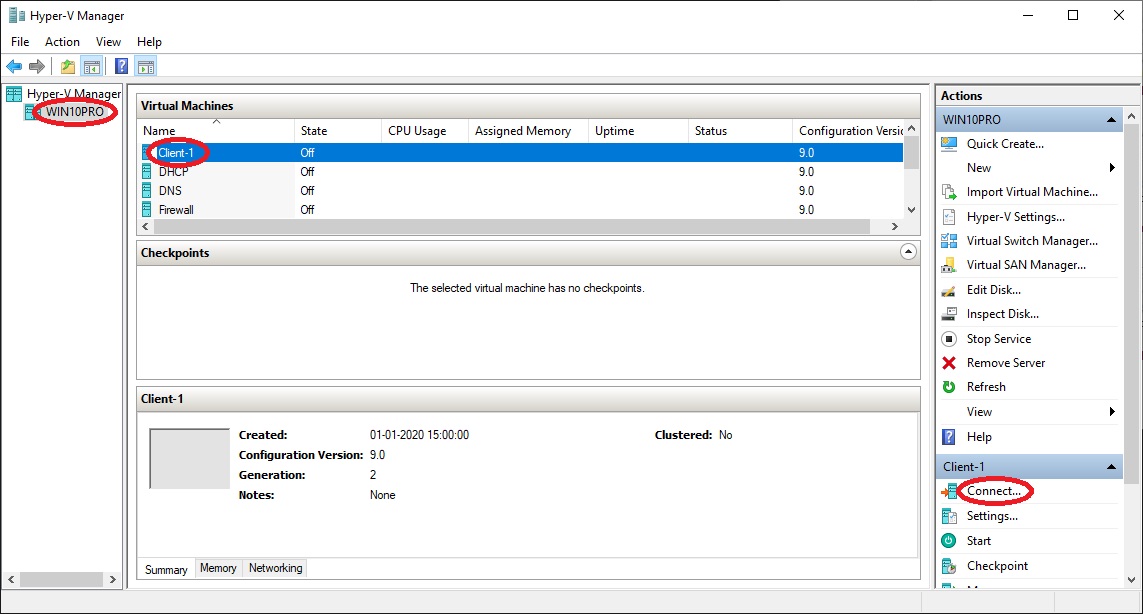Click the green Refresh icon

[949, 387]
